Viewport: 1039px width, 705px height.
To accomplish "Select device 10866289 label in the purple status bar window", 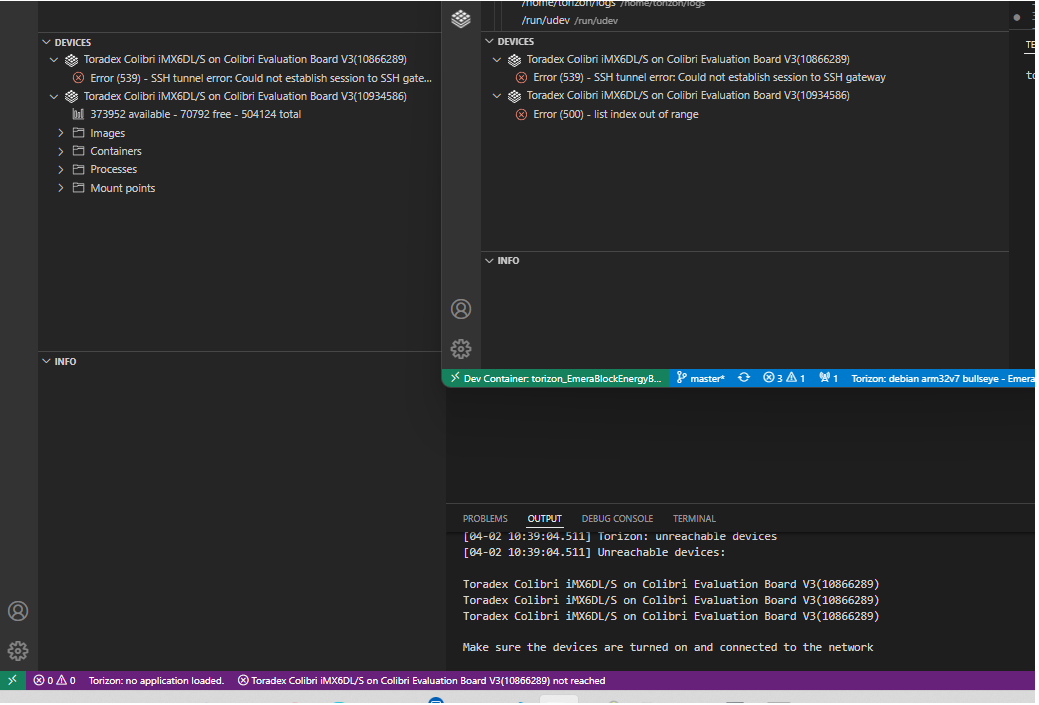I will pos(245,60).
